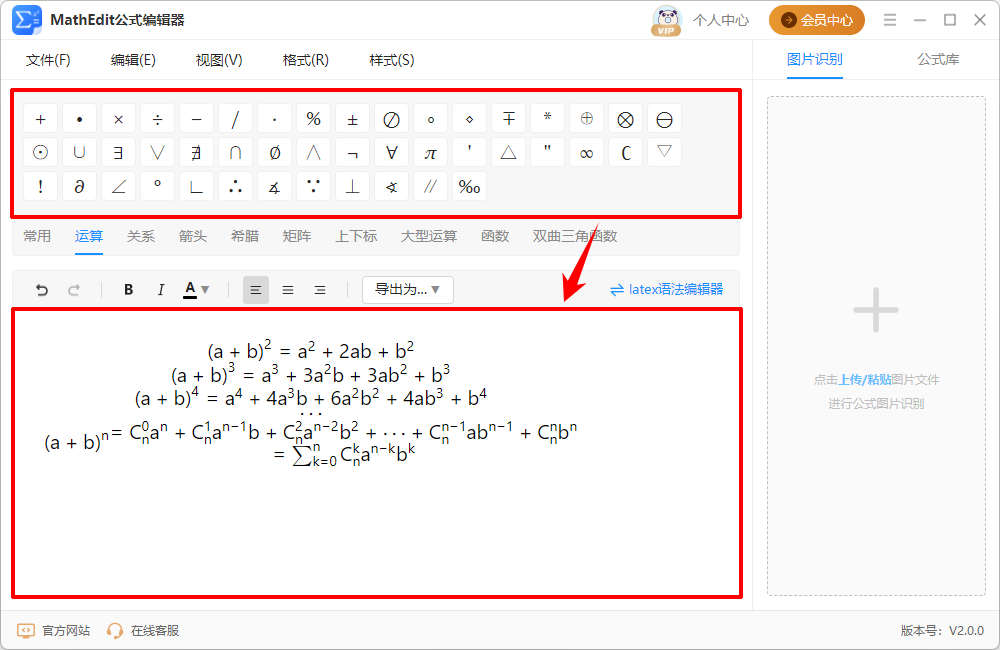
Task: Open the 视图(V) menu
Action: [x=219, y=60]
